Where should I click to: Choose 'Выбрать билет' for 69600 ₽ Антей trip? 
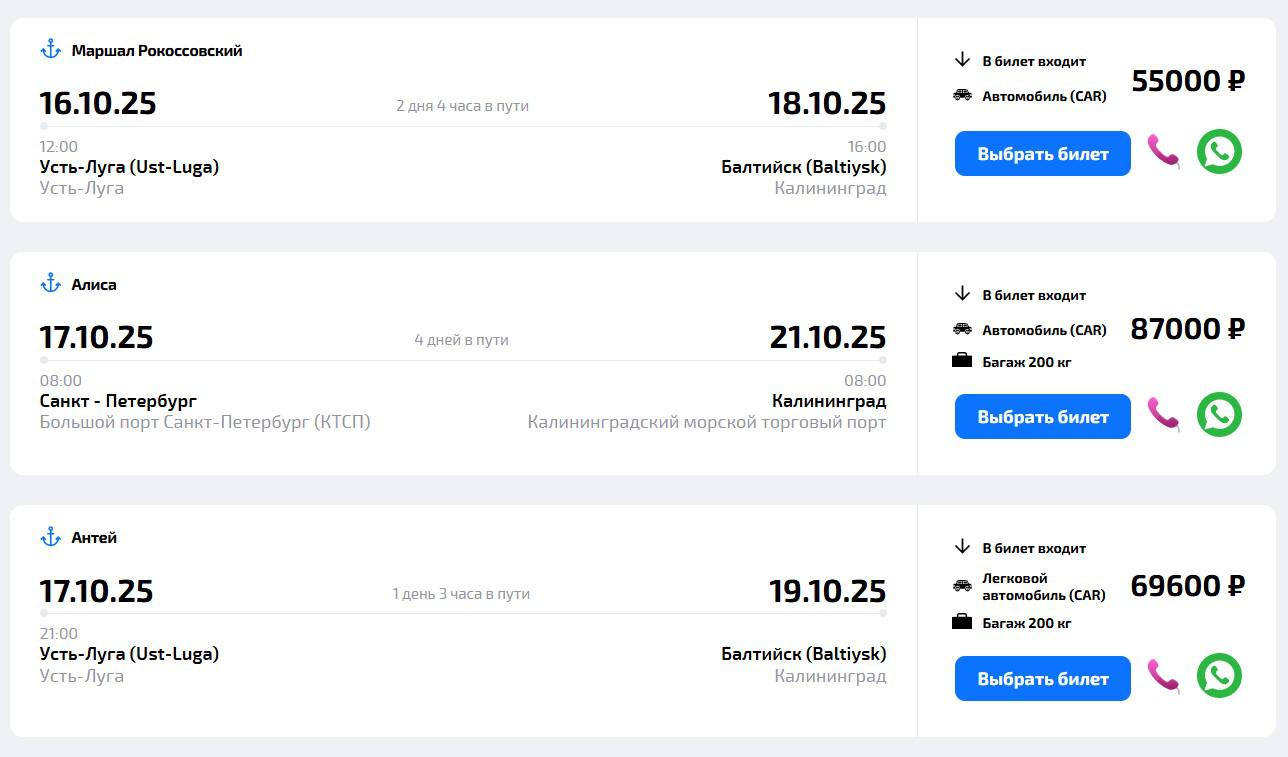[1042, 679]
